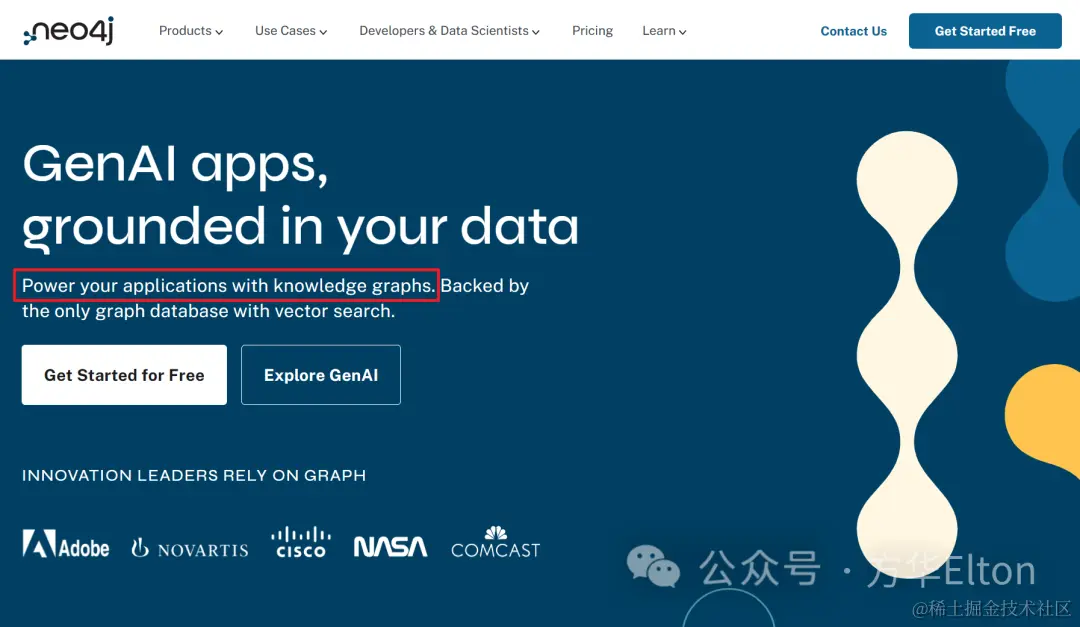1080x627 pixels.
Task: Click the 'GenAI apps, grounded in your data' heading
Action: click(x=300, y=196)
